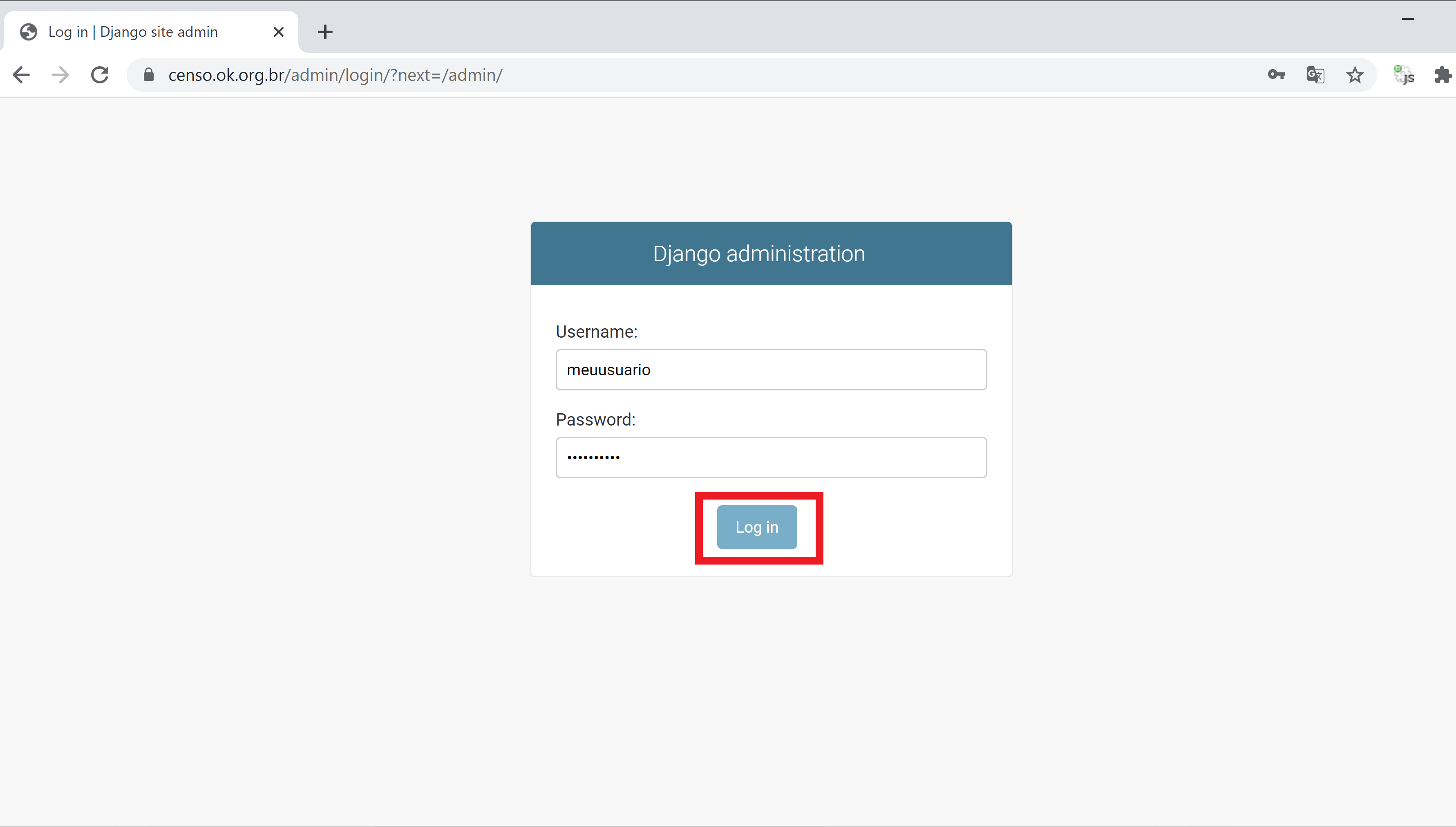Click the browser forward arrow
The height and width of the screenshot is (827, 1456).
click(x=61, y=75)
